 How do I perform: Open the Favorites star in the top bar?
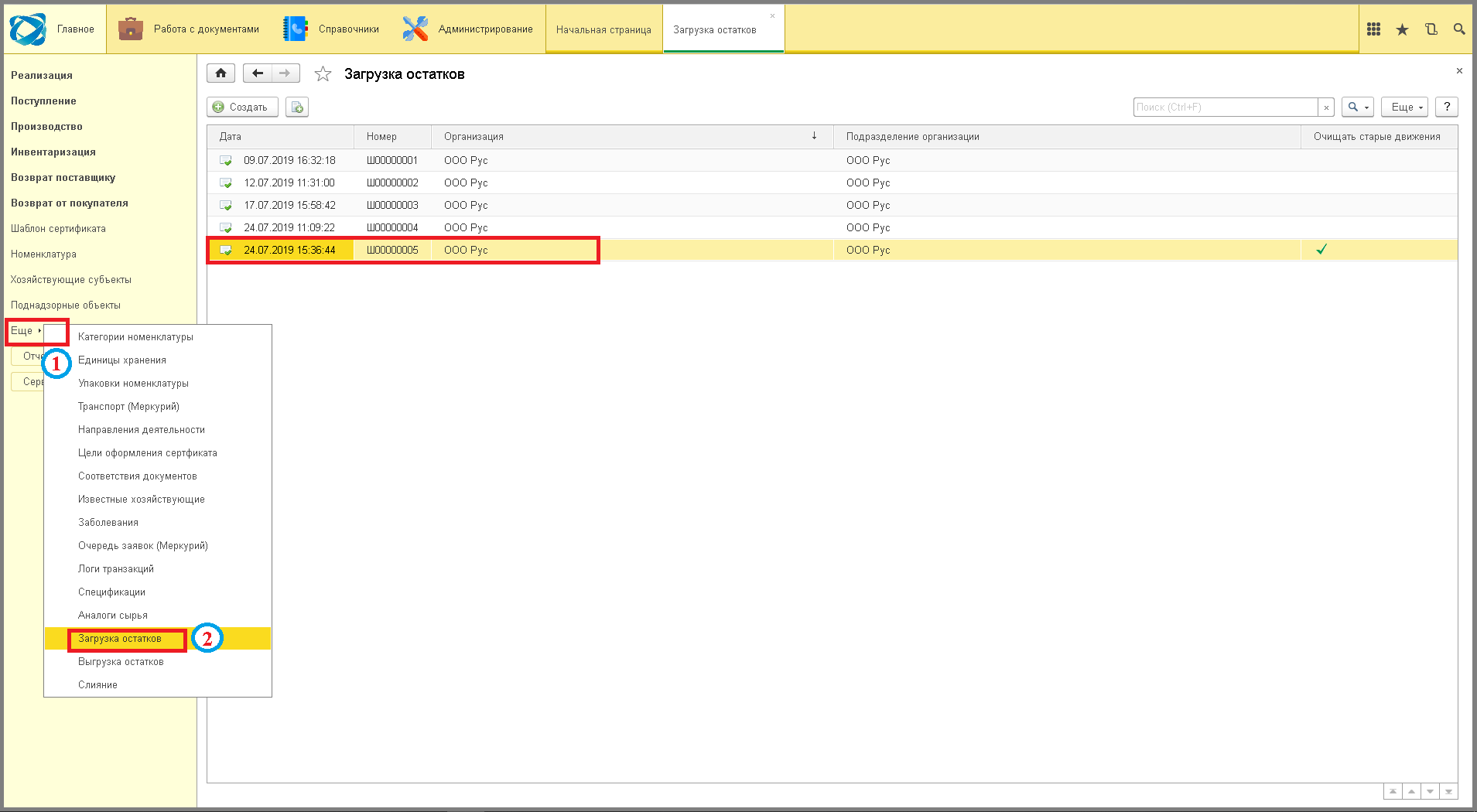(x=1402, y=29)
